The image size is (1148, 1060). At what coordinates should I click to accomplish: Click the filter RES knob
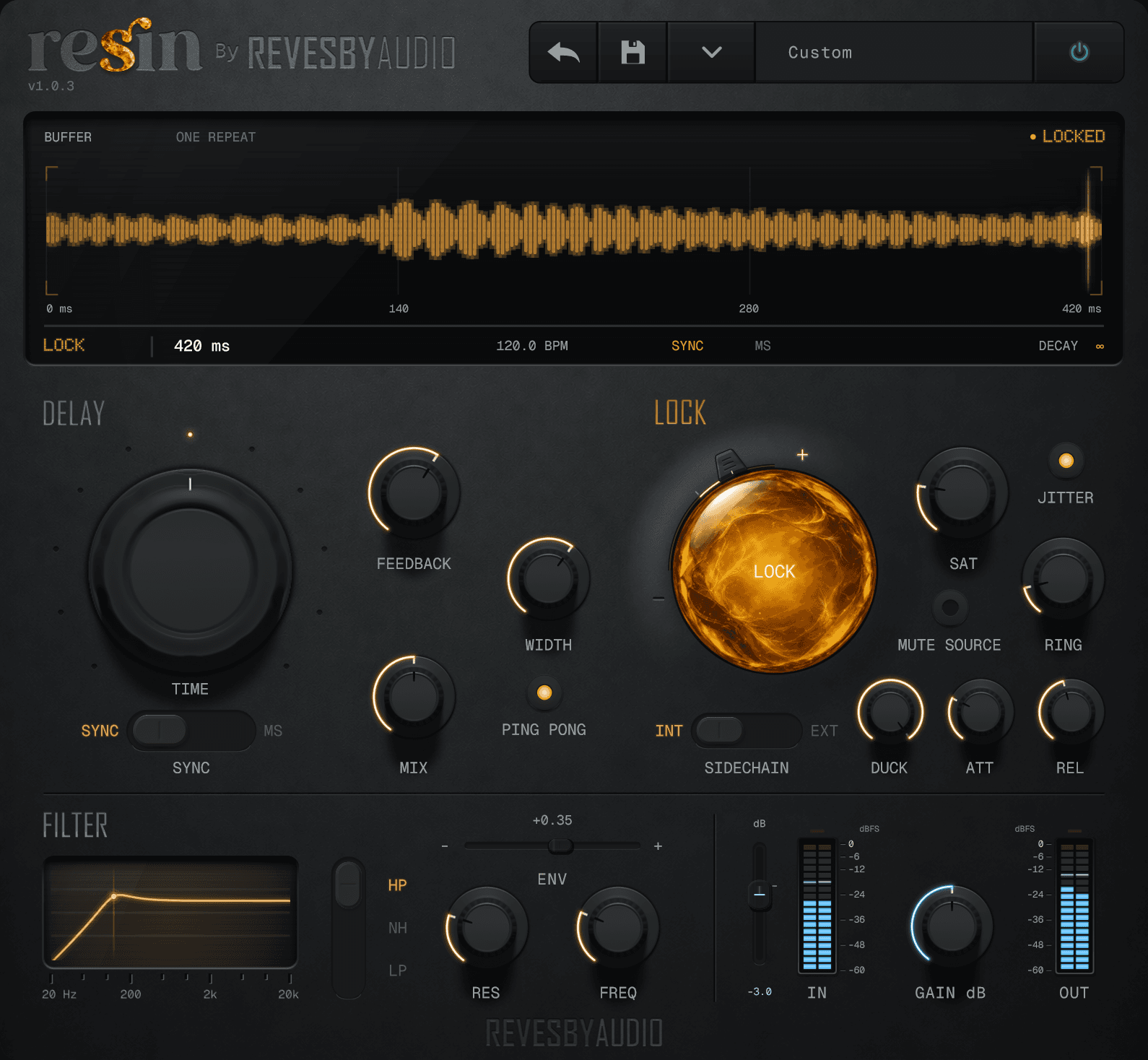pos(487,927)
